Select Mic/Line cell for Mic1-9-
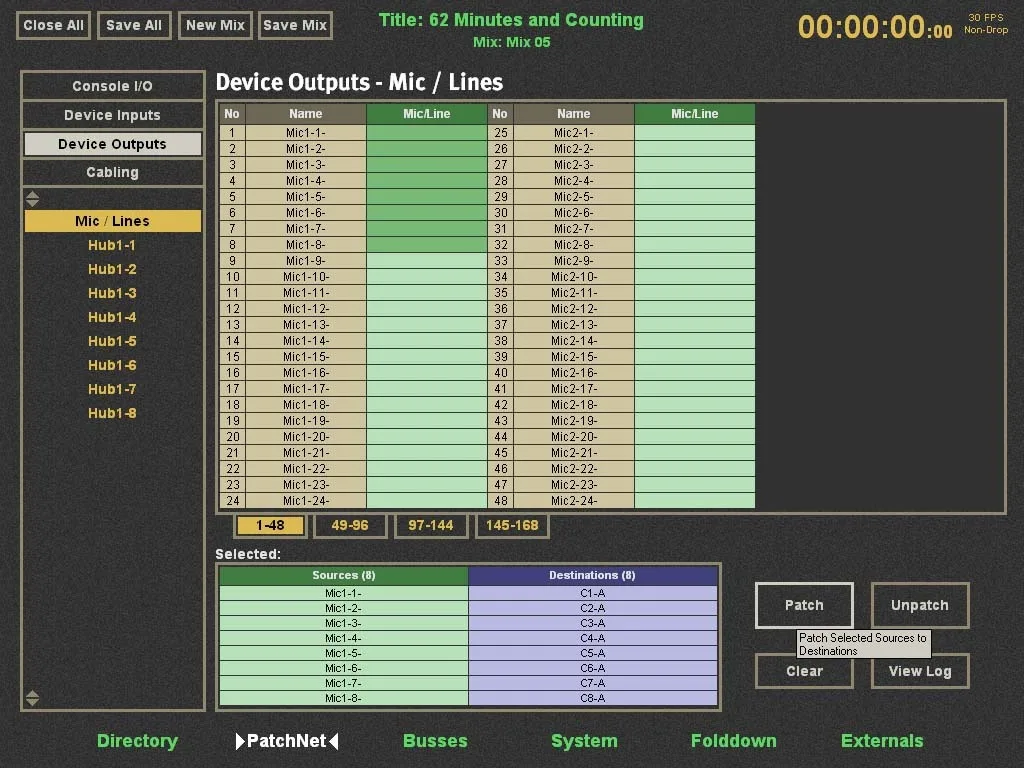1024x768 pixels. click(x=426, y=261)
